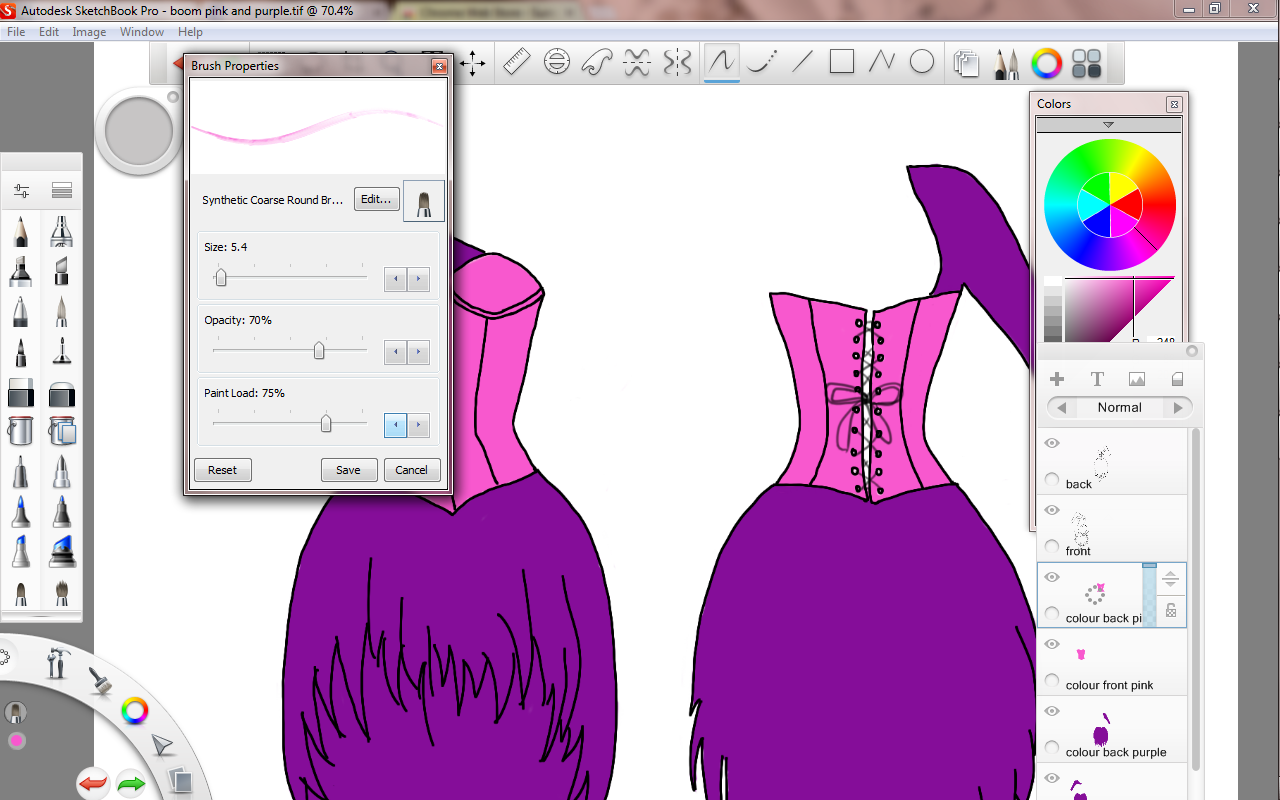Click the green redo arrow
1280x800 pixels.
(131, 782)
